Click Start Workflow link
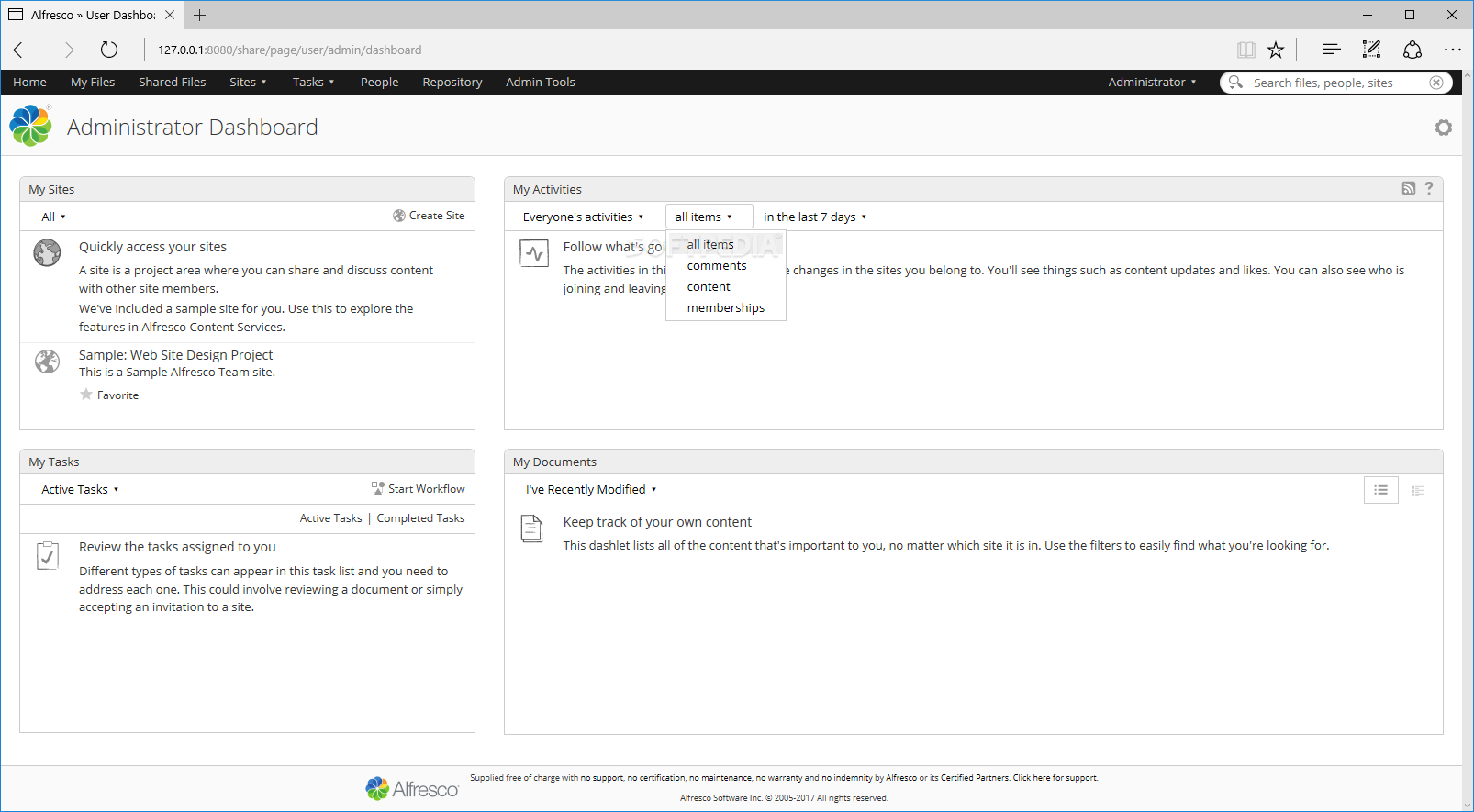Viewport: 1474px width, 812px height. 419,488
